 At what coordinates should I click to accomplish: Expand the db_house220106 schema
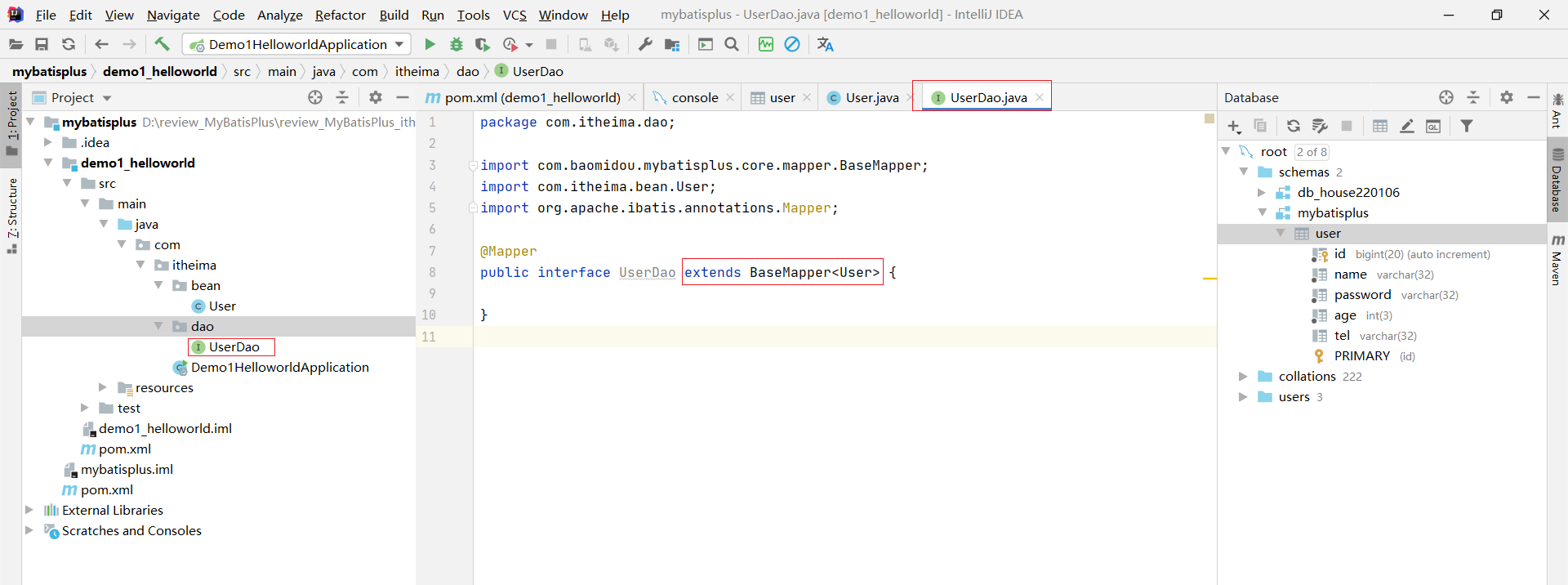(x=1262, y=192)
